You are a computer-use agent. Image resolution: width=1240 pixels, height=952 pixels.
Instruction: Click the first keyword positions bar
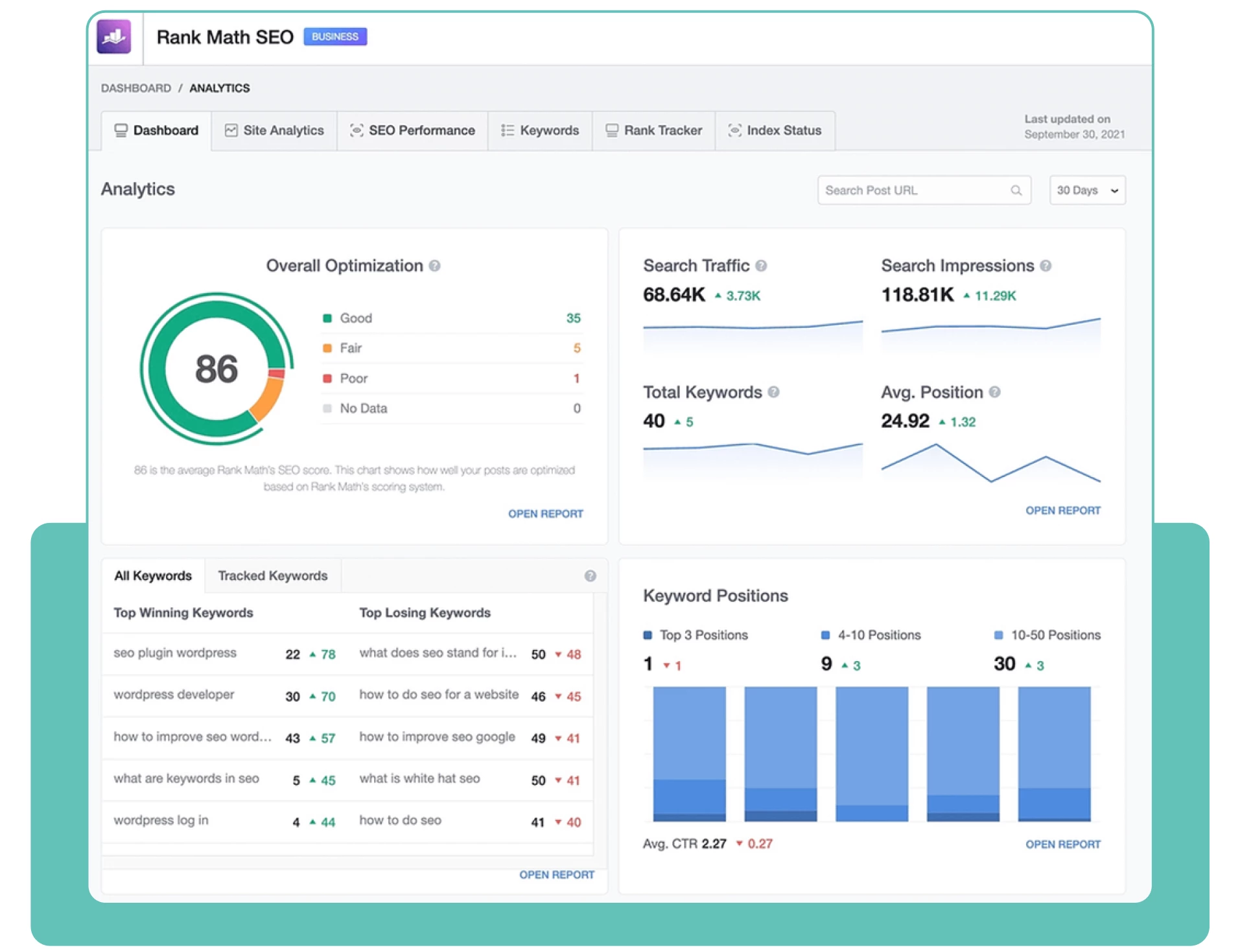click(x=689, y=754)
